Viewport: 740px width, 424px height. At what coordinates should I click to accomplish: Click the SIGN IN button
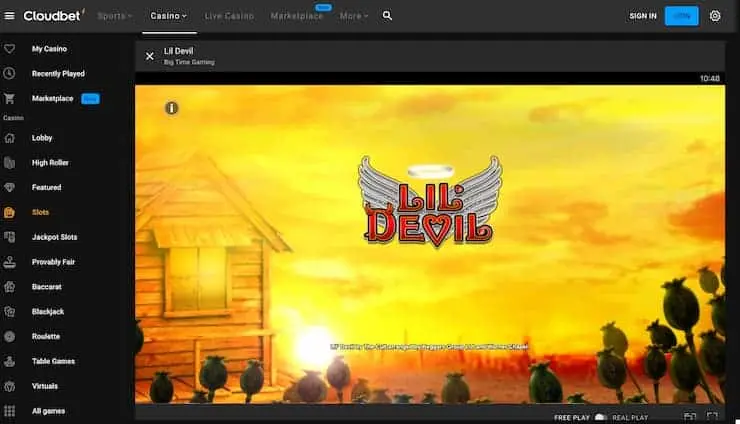tap(642, 16)
